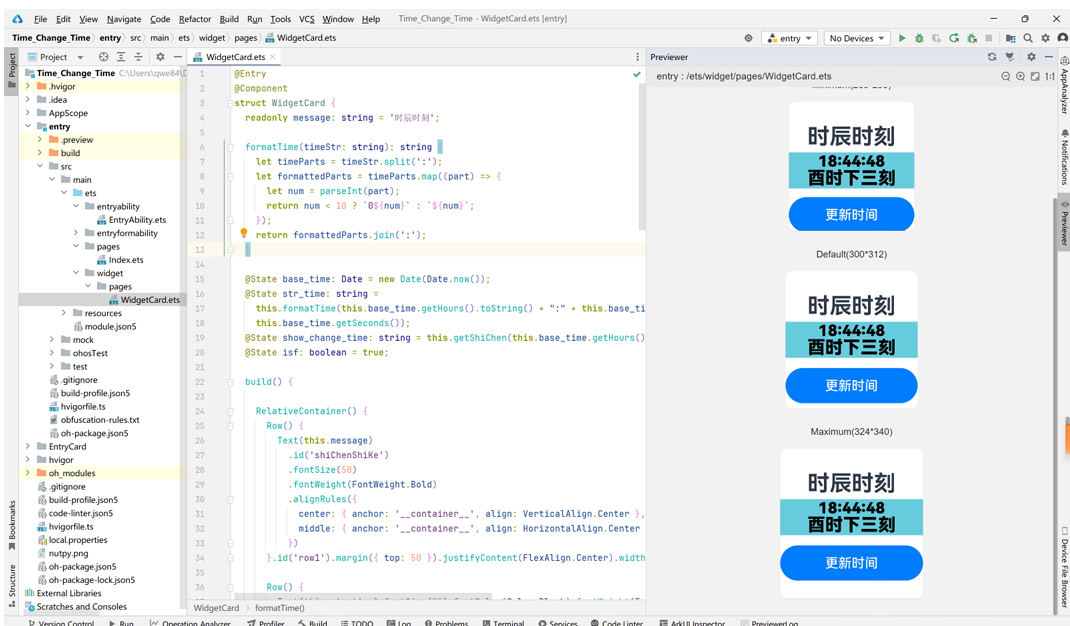Select nutpy.png in project tree
The width and height of the screenshot is (1070, 626).
tap(68, 553)
